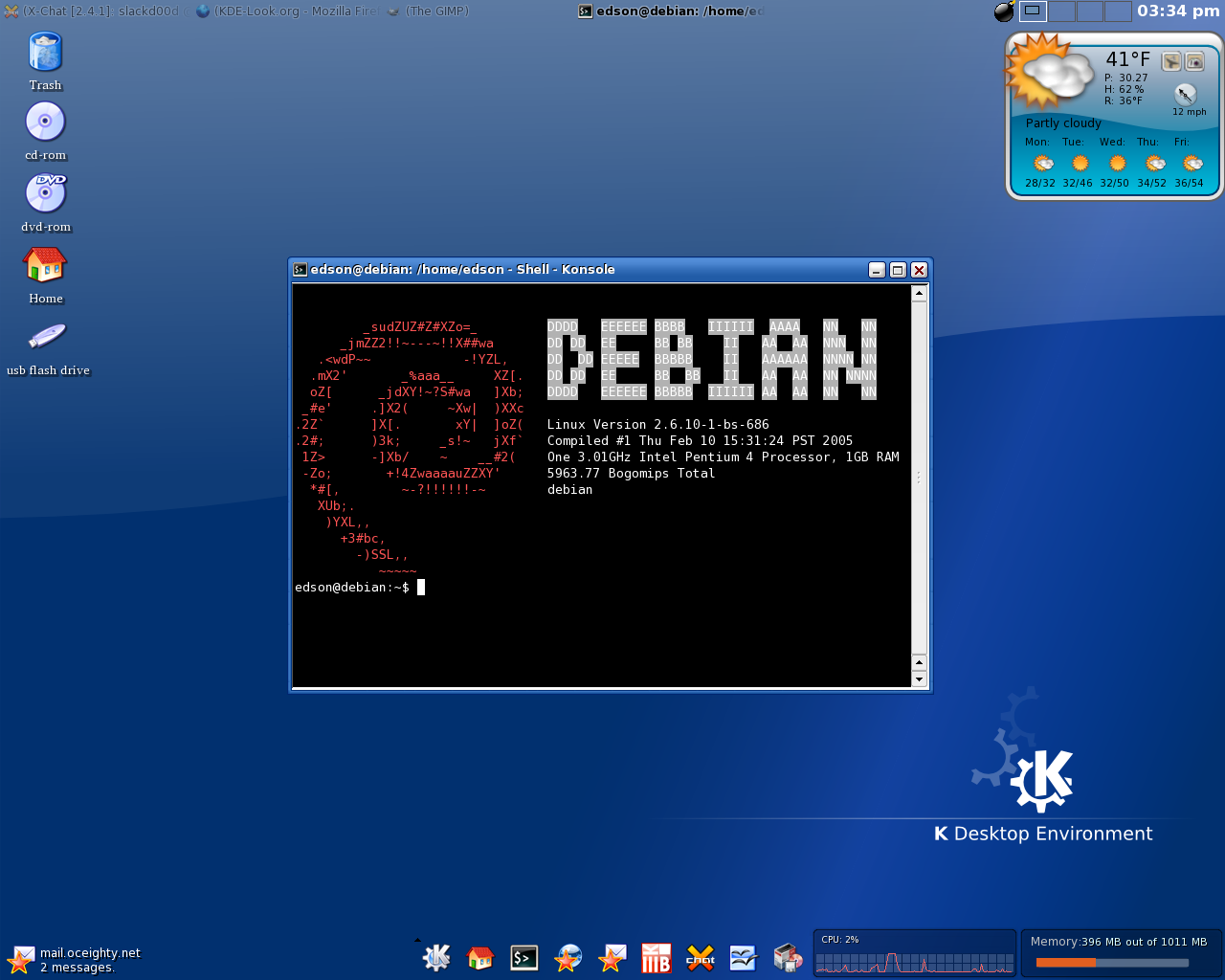
Task: Click the 'Memory:396 MB out of 1011 MB' label
Action: click(1119, 942)
